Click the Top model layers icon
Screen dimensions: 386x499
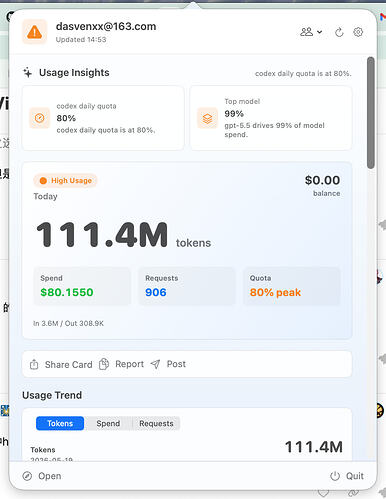point(207,118)
